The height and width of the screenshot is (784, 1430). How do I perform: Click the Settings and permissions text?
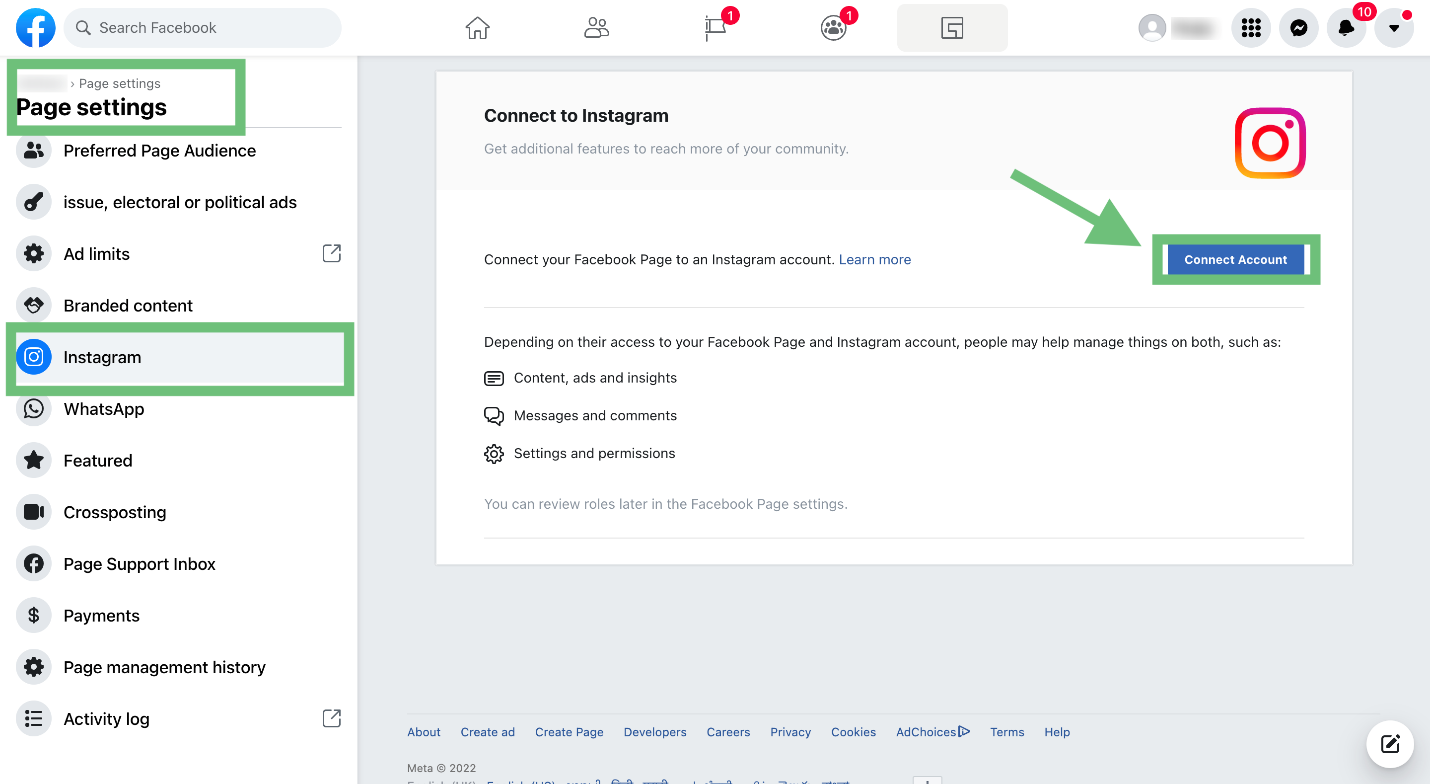click(x=594, y=454)
